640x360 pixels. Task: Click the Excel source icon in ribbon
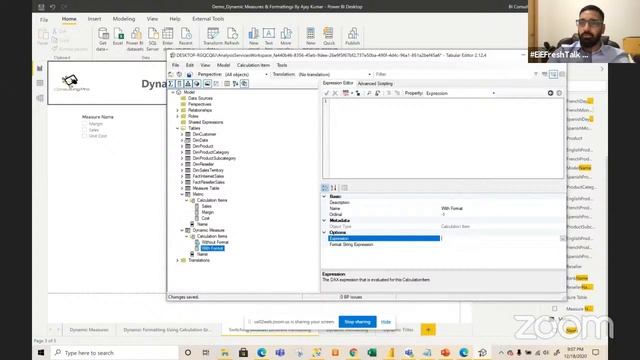(118, 37)
